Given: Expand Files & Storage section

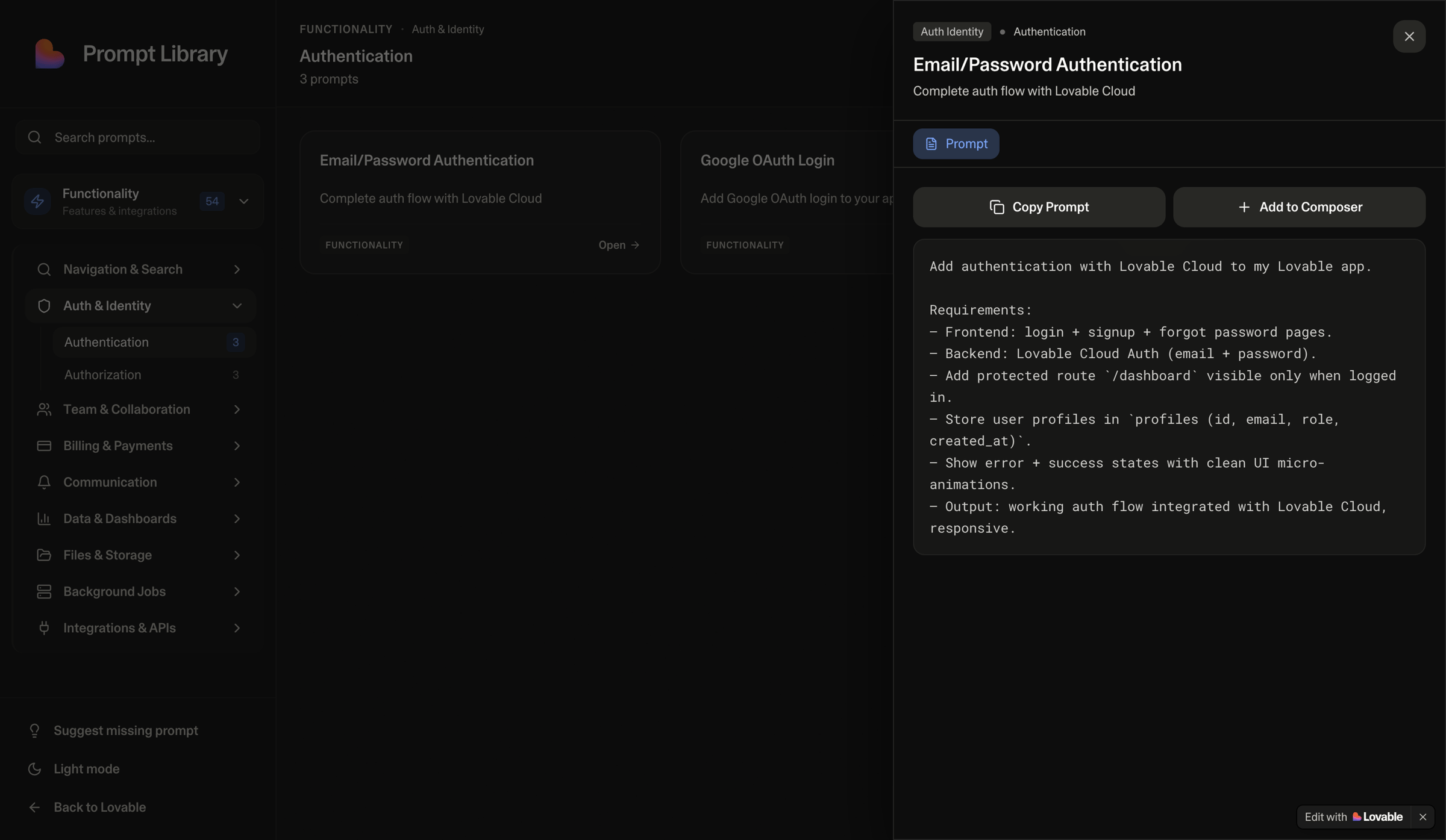Looking at the screenshot, I should tap(237, 555).
